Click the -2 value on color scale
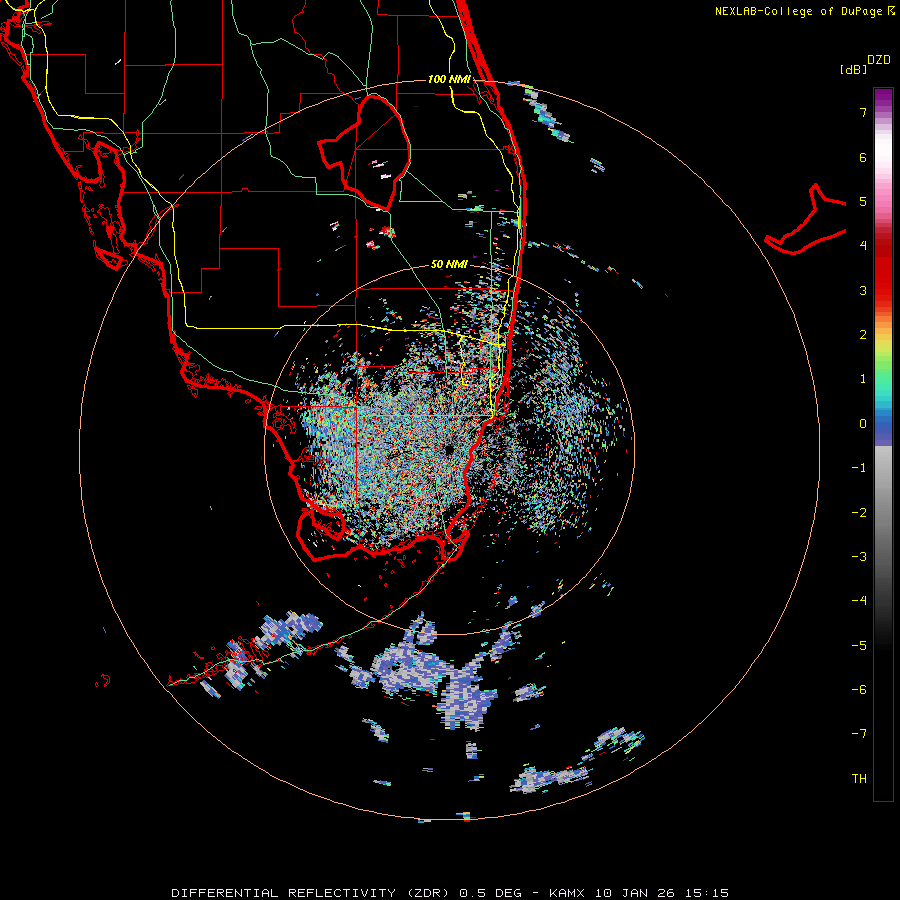The image size is (900, 900). (859, 513)
